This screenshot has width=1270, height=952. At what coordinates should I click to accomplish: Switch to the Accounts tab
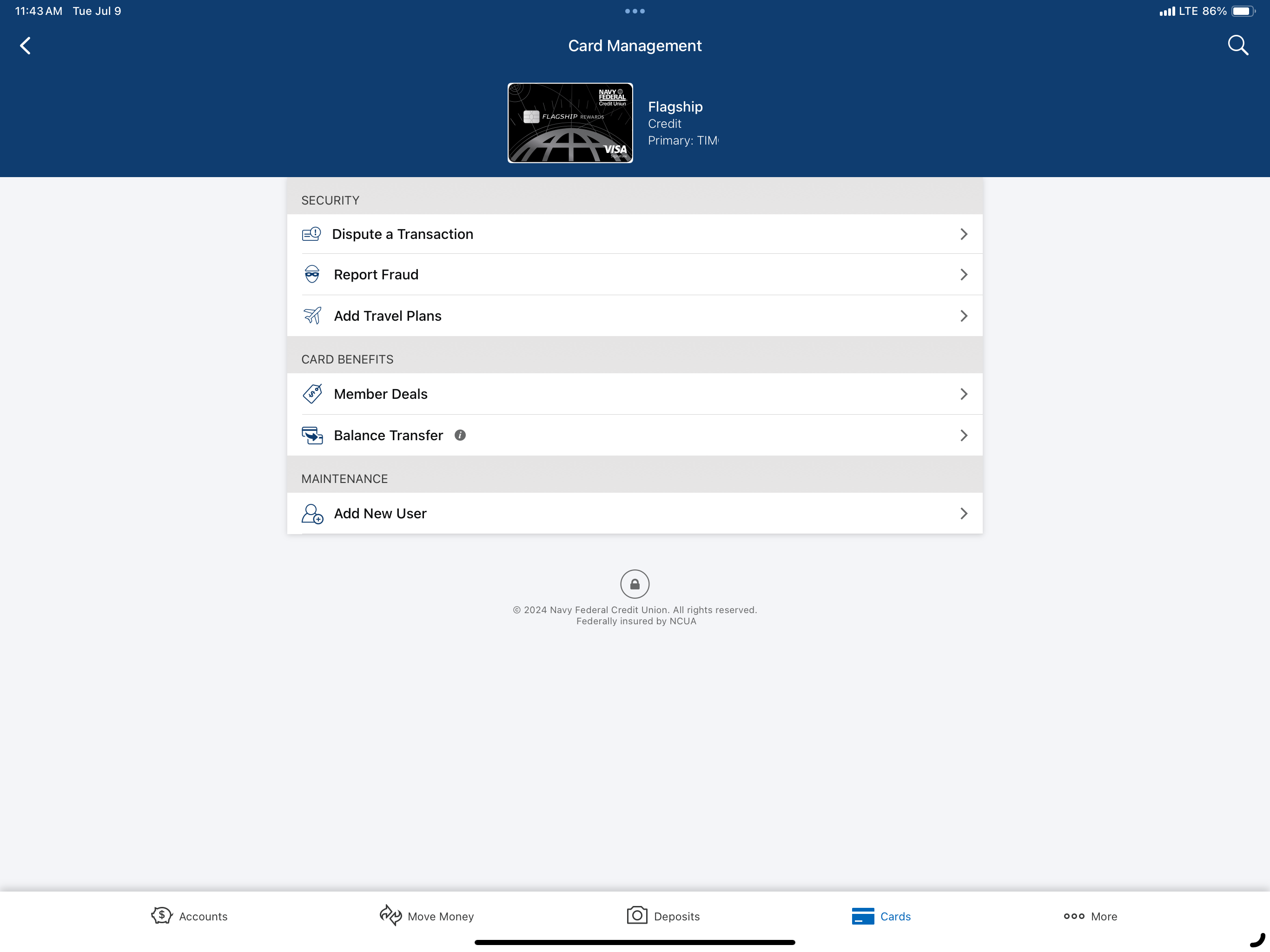tap(190, 916)
